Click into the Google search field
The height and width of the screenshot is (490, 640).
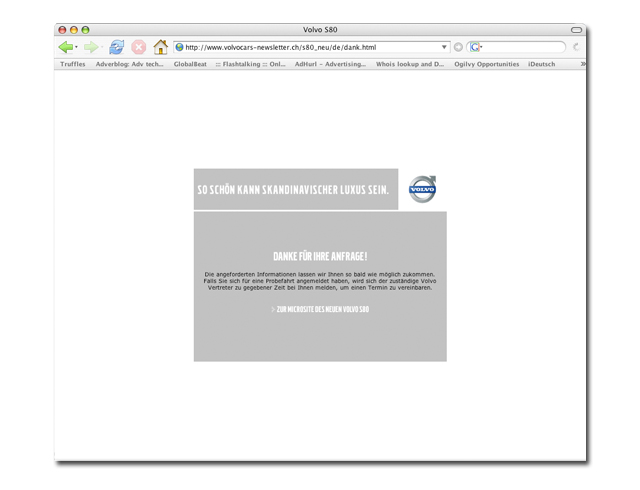click(x=522, y=47)
